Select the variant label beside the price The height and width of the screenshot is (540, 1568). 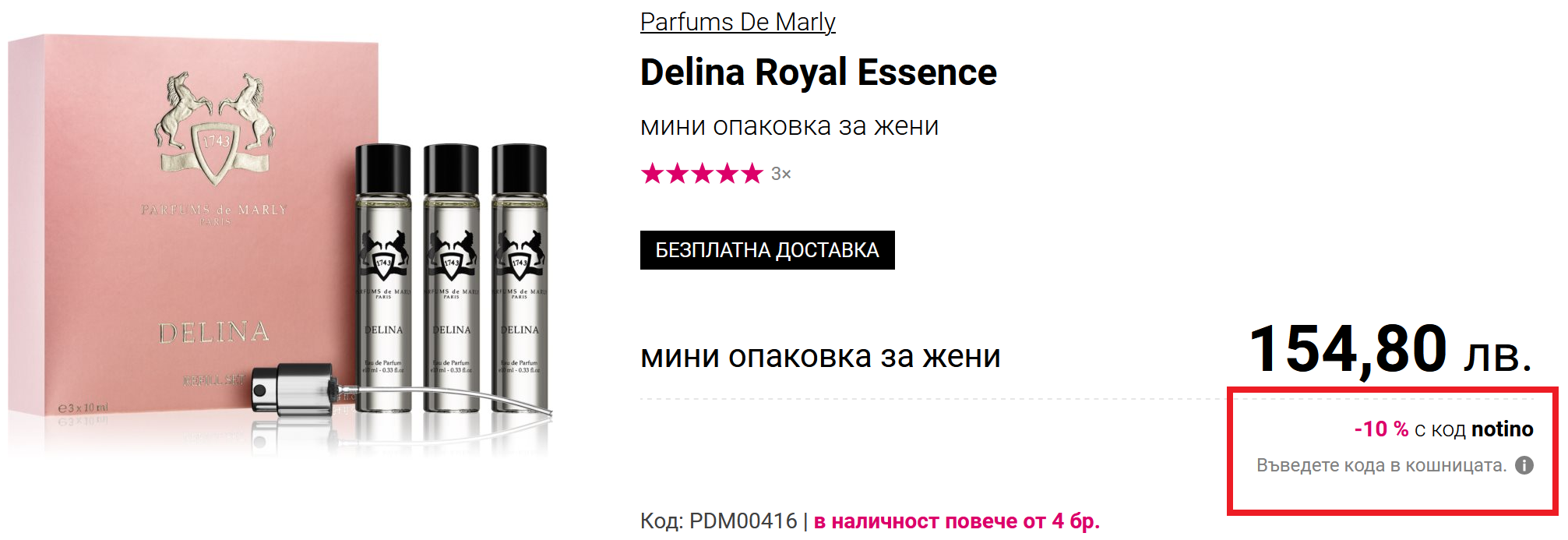pyautogui.click(x=820, y=356)
